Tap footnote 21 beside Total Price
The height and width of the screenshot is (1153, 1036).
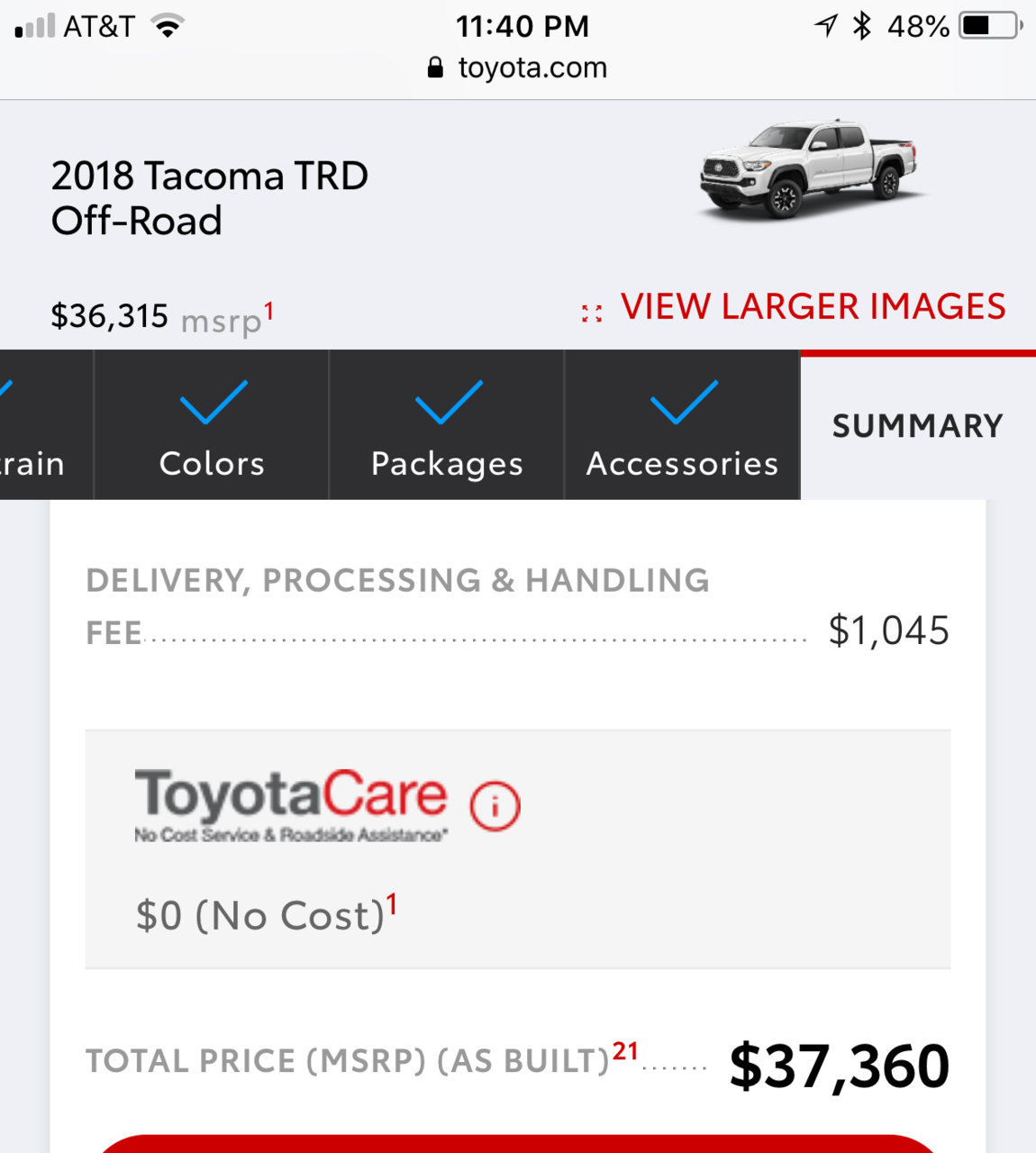pos(625,1051)
